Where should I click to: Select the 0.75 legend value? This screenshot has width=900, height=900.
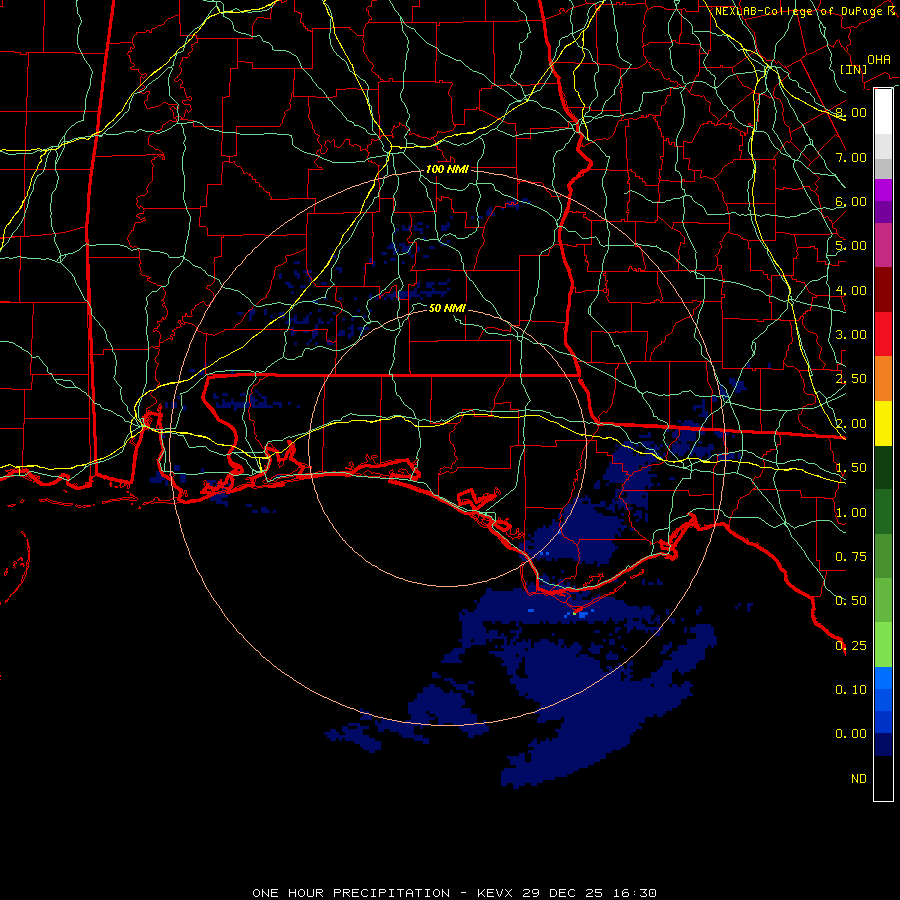pos(851,557)
